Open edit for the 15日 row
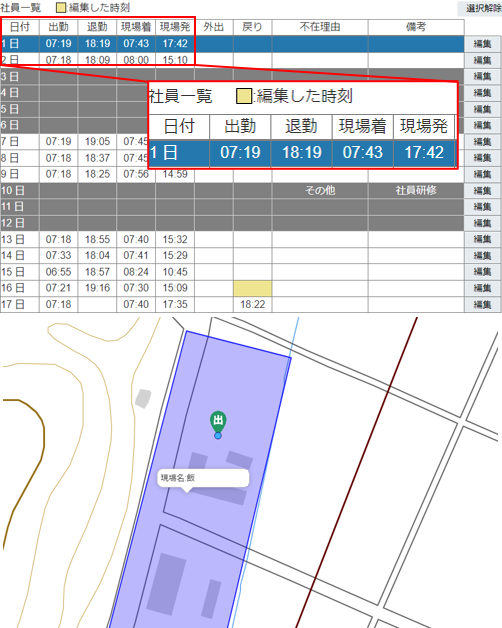The width and height of the screenshot is (502, 628). (482, 272)
